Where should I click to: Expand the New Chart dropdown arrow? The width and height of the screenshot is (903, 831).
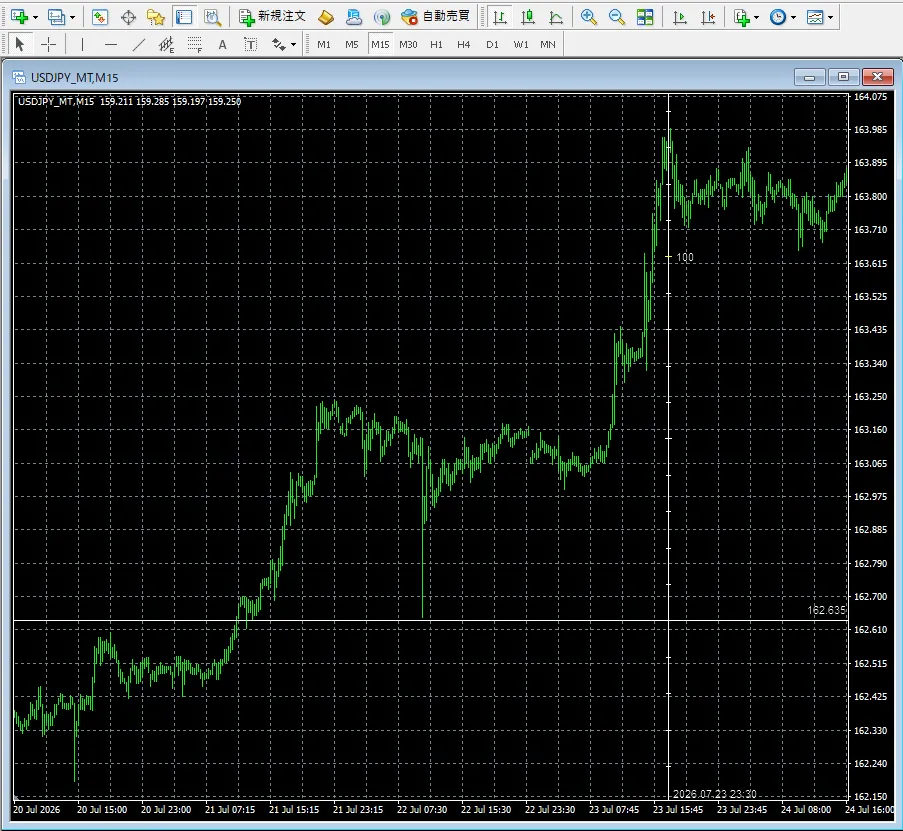(x=36, y=17)
